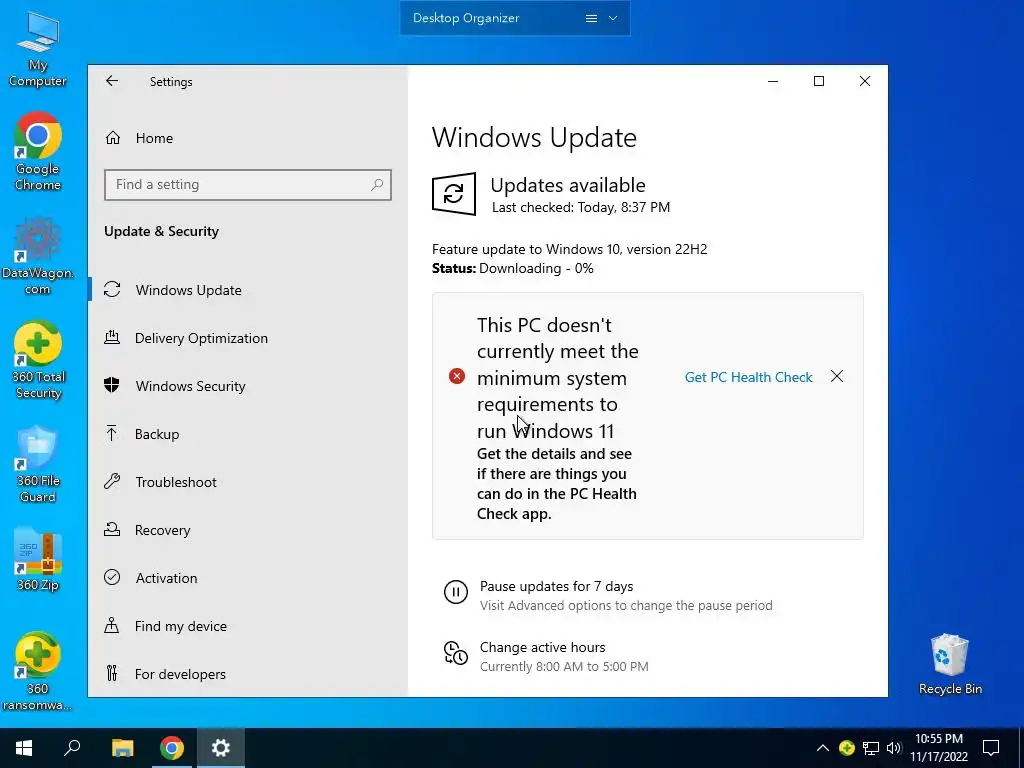
Task: Click the Home house icon
Action: click(x=113, y=138)
